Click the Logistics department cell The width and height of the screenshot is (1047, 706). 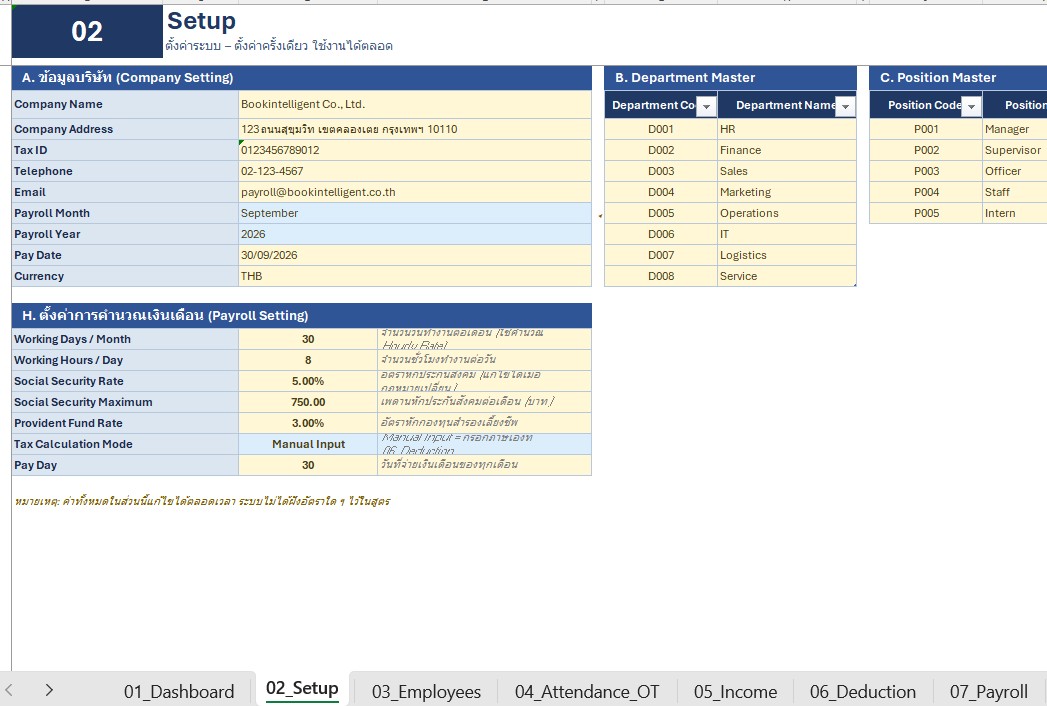click(787, 255)
